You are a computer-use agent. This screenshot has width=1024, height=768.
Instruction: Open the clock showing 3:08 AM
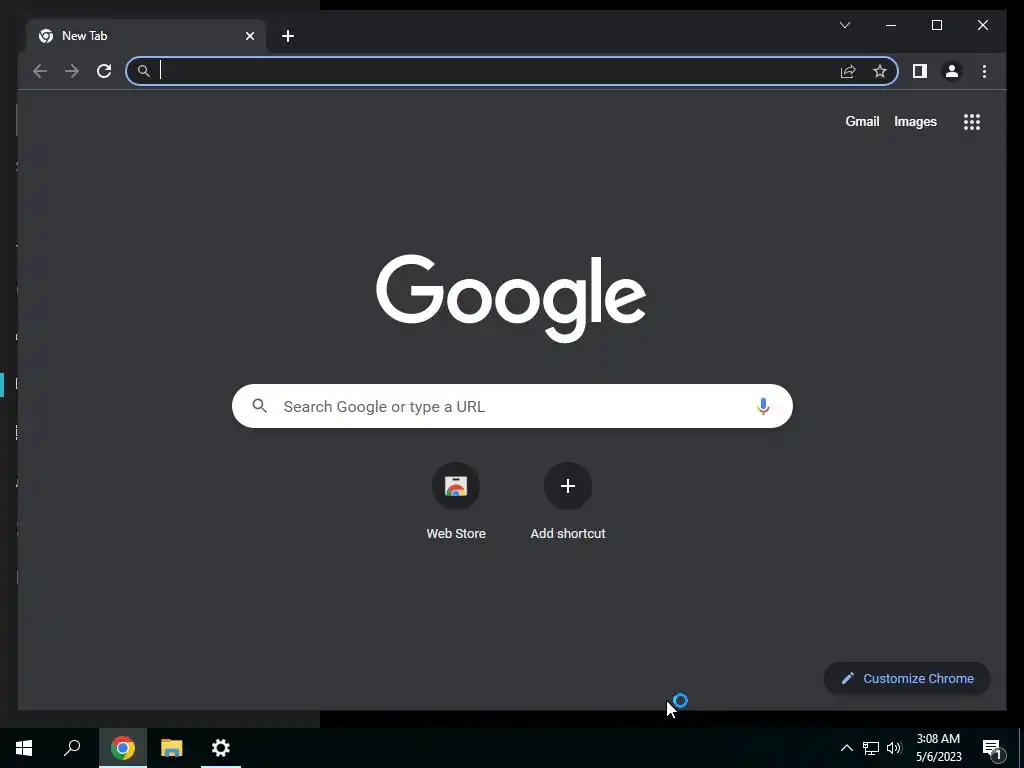pos(938,748)
